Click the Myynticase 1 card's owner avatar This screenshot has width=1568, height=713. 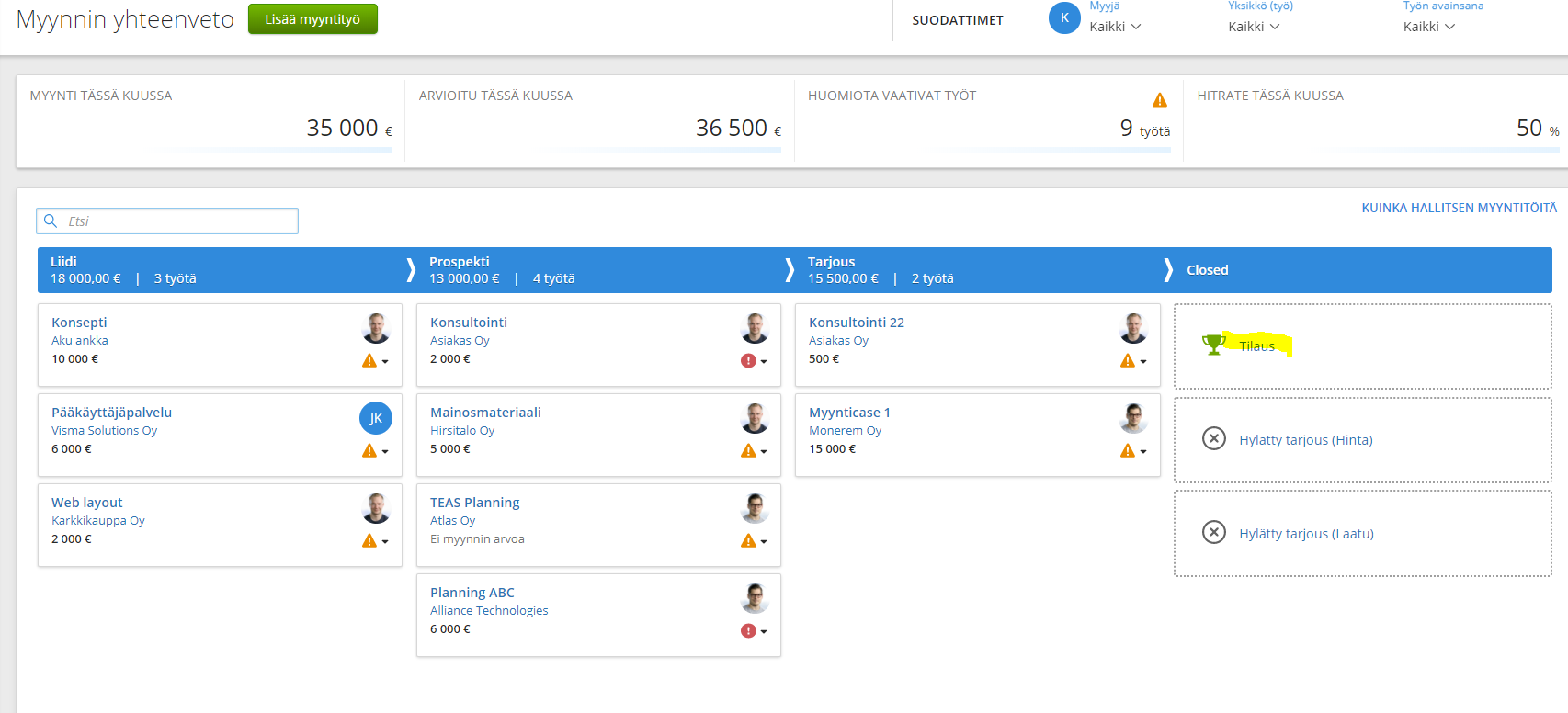1133,418
